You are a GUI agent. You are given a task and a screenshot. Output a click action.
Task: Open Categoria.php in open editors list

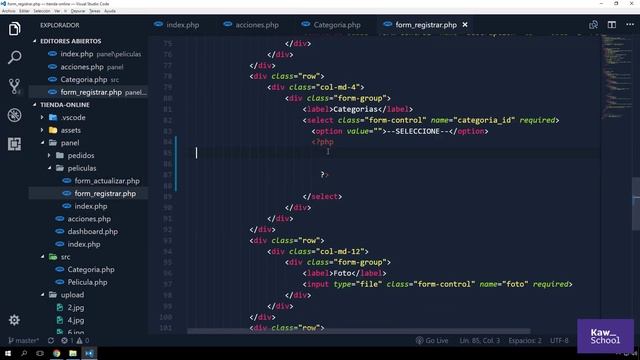click(84, 80)
